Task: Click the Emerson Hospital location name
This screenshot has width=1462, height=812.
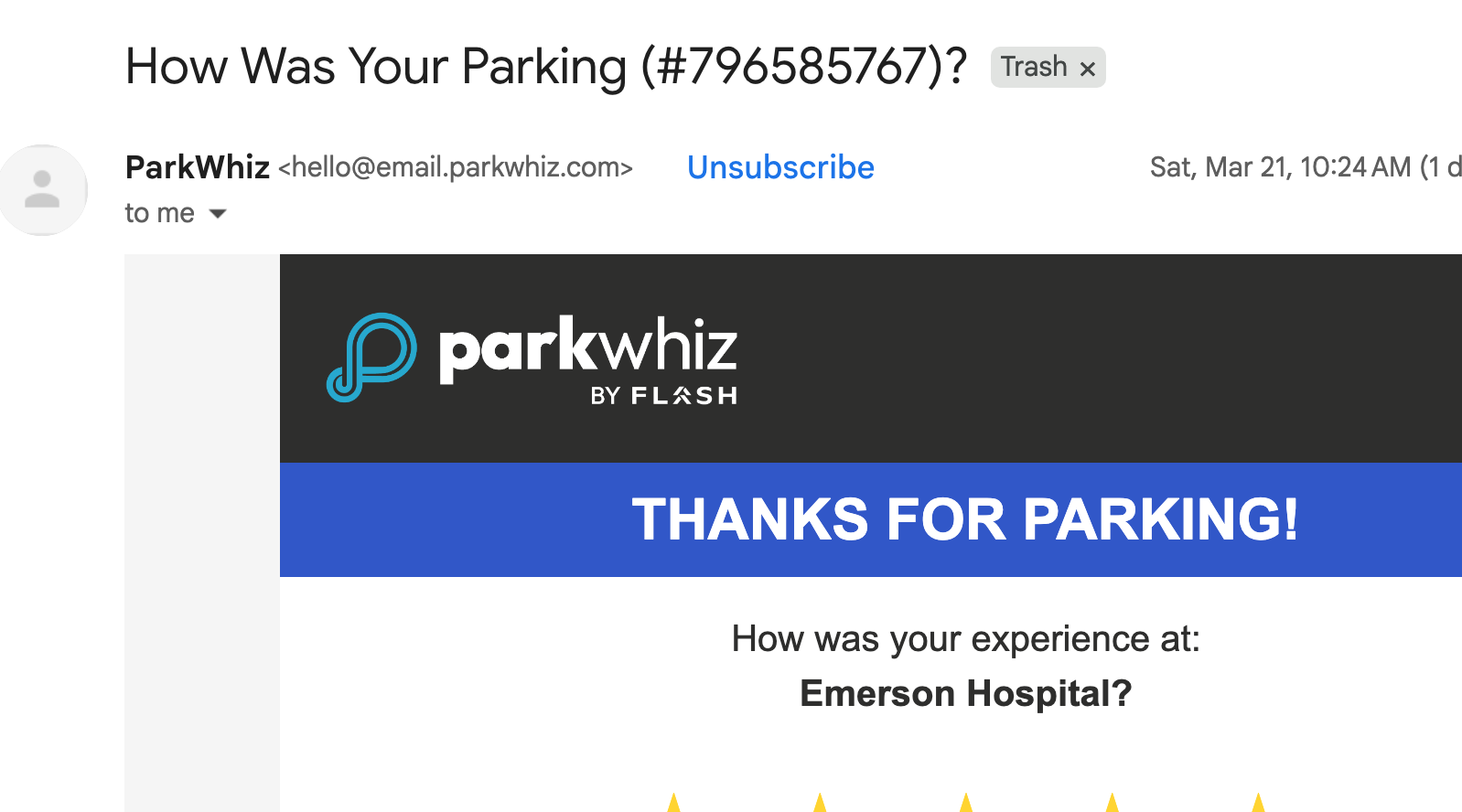Action: 965,694
